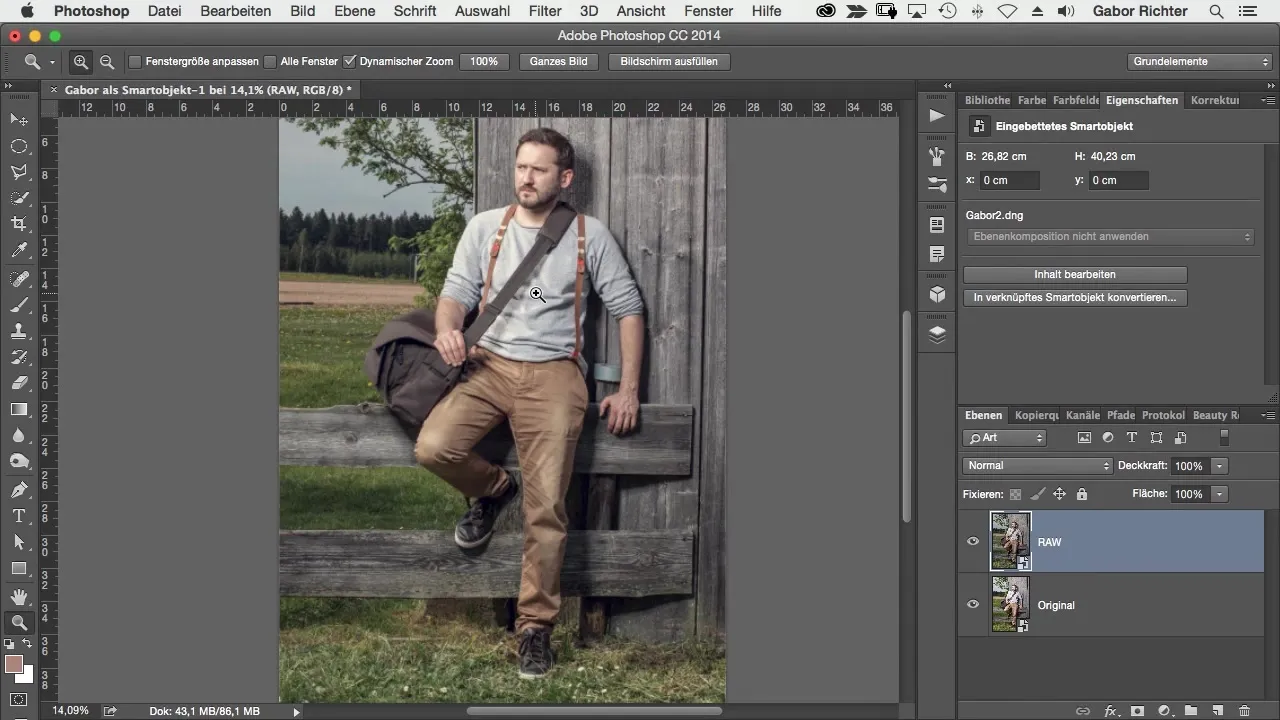Viewport: 1280px width, 720px height.
Task: Add a layer mask icon
Action: tap(1137, 711)
